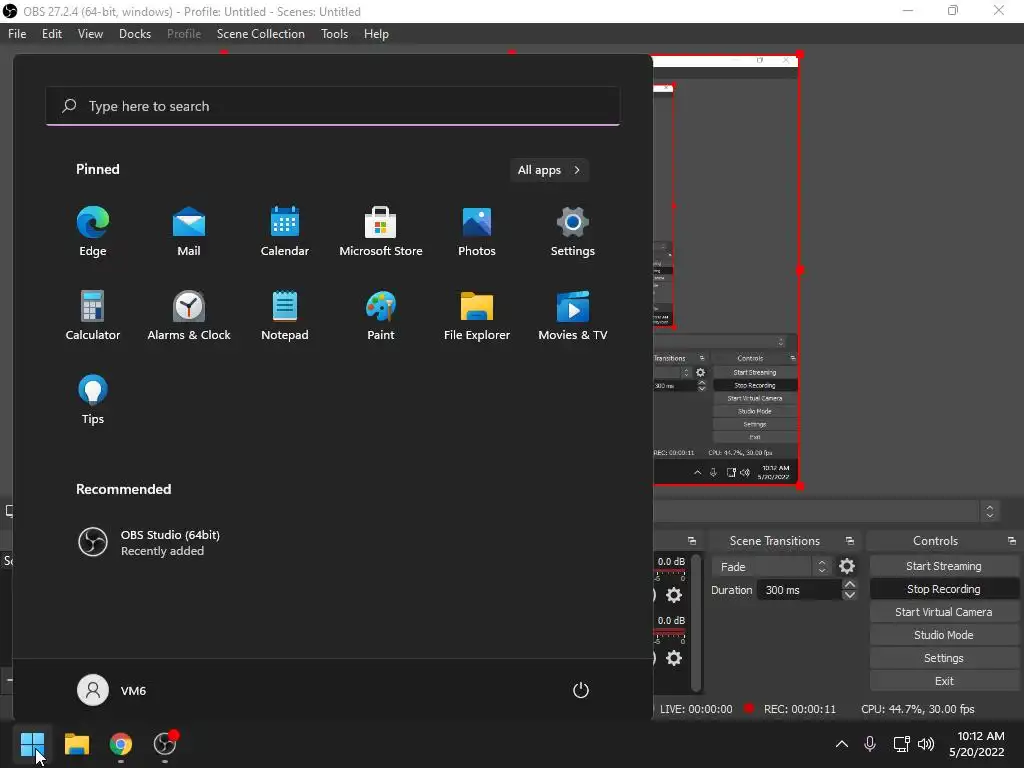The height and width of the screenshot is (768, 1024).
Task: Open the network icon in system tray
Action: [901, 744]
